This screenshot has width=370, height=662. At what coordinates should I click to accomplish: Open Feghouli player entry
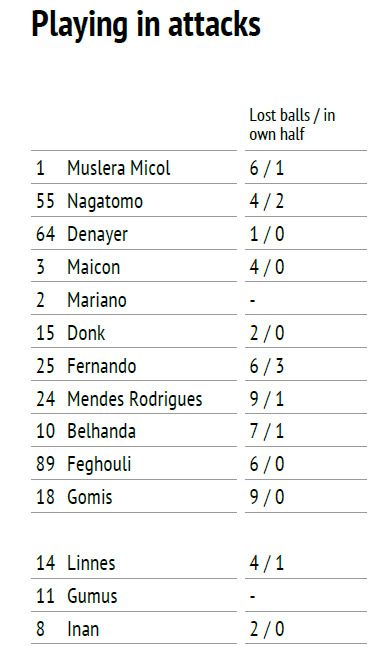[99, 464]
